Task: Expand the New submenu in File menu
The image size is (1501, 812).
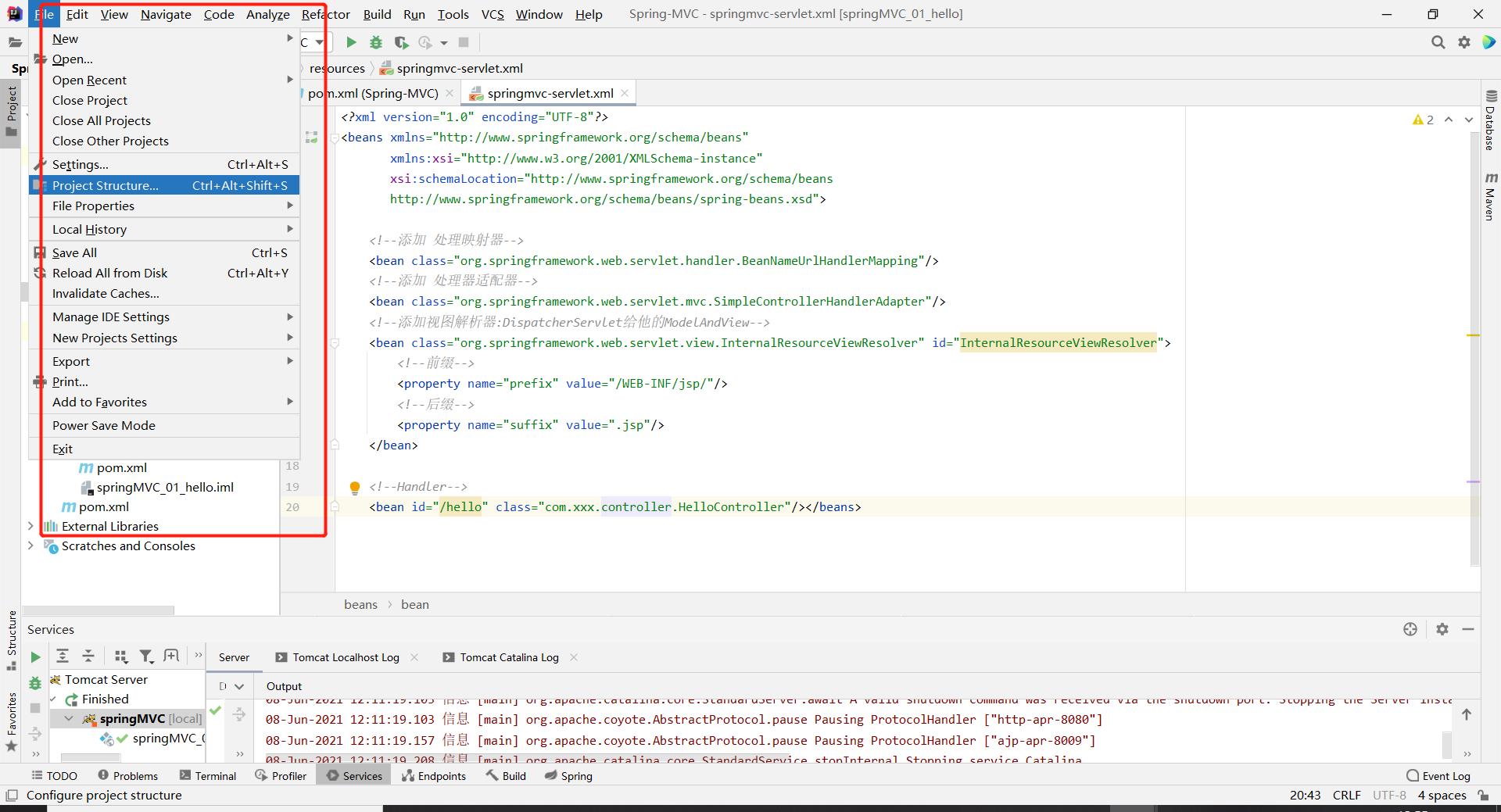Action: 164,38
